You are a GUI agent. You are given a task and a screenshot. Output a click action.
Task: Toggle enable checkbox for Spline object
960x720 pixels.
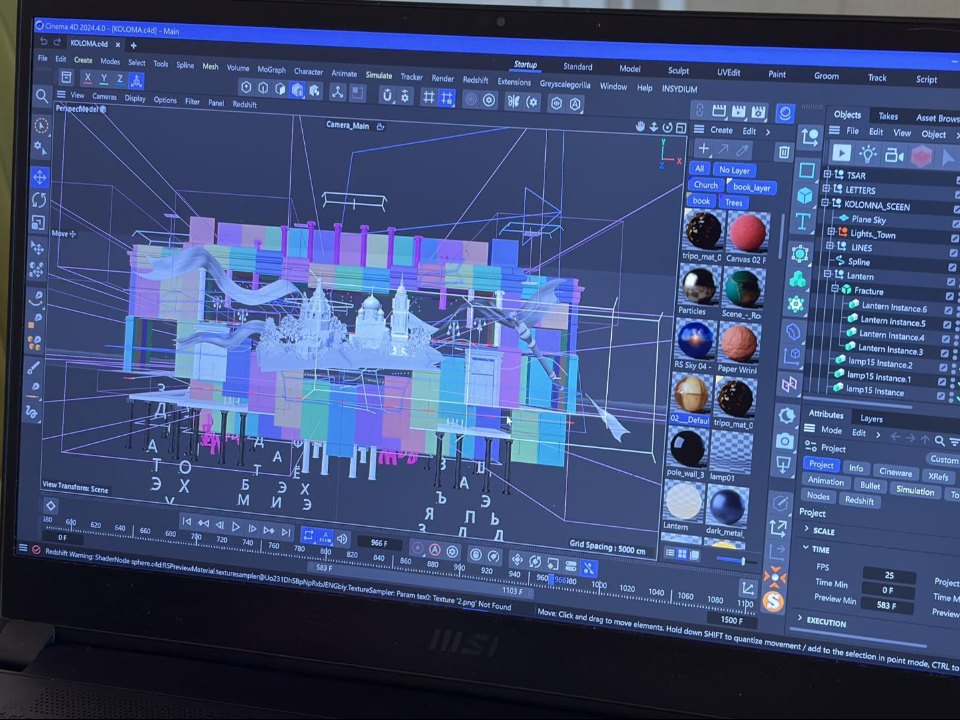pyautogui.click(x=951, y=267)
